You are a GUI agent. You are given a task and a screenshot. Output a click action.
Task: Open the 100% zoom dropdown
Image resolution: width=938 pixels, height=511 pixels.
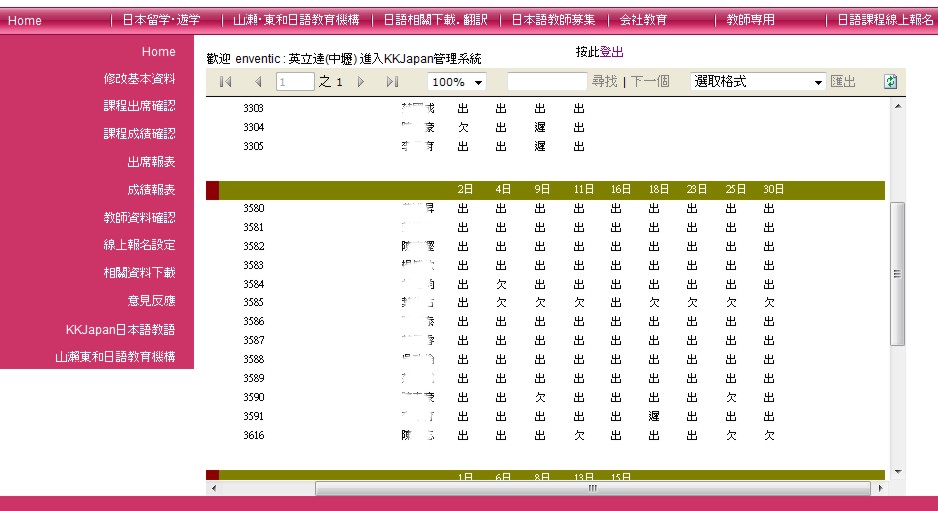456,82
